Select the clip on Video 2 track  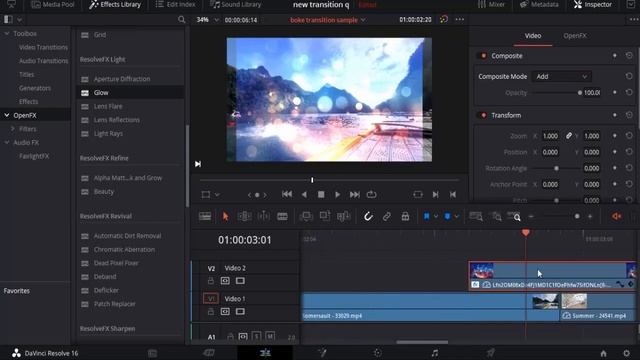pos(552,276)
